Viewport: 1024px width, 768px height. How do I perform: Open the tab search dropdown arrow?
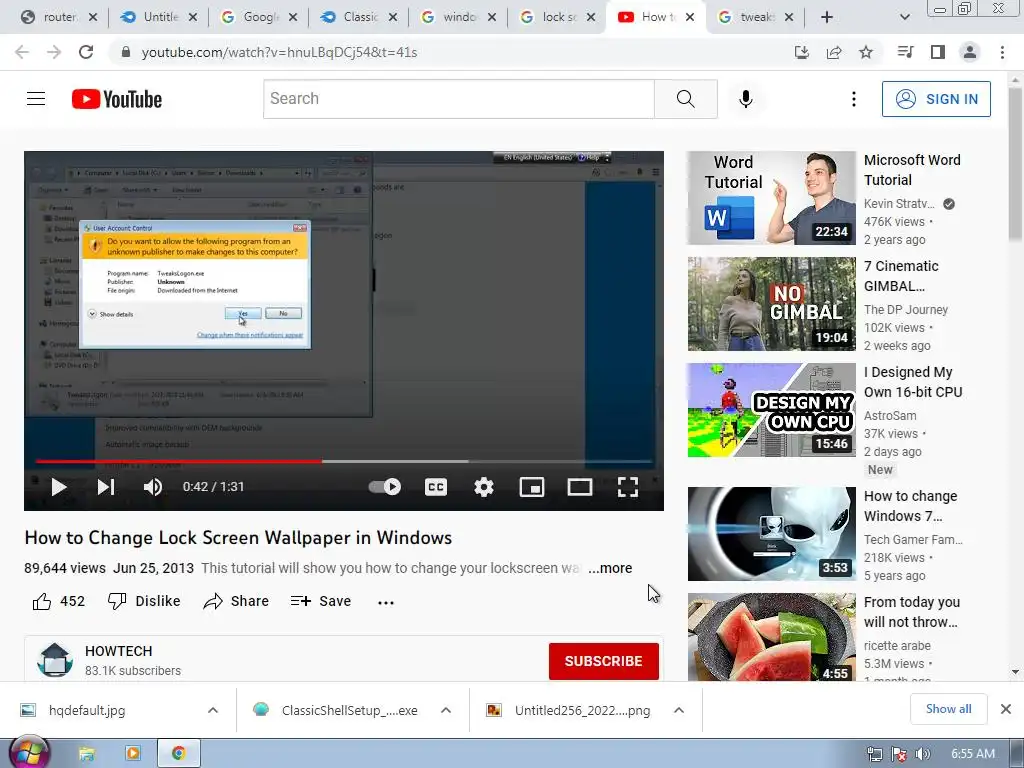click(x=904, y=17)
